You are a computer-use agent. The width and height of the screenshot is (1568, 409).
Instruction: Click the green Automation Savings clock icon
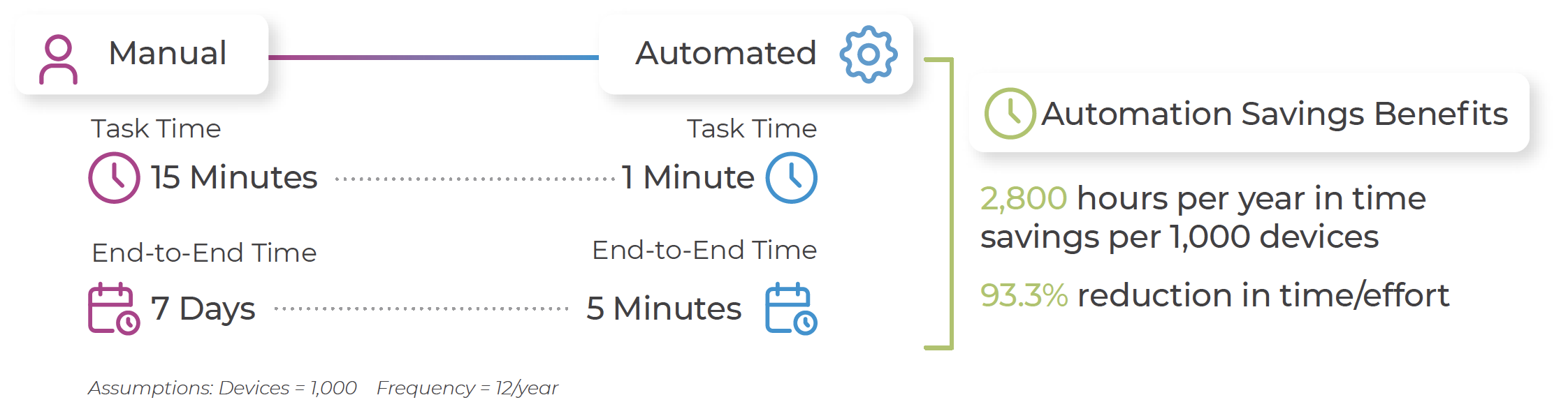[1010, 113]
